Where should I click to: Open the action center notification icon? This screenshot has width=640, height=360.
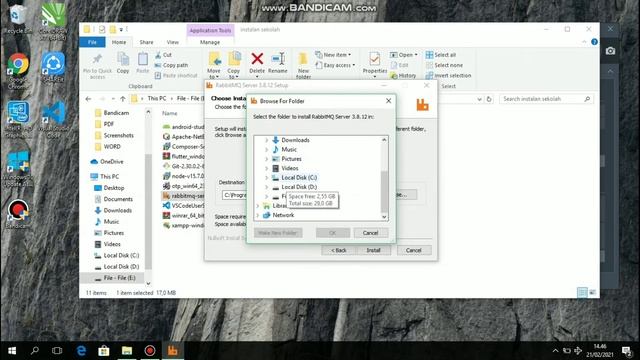pos(627,351)
